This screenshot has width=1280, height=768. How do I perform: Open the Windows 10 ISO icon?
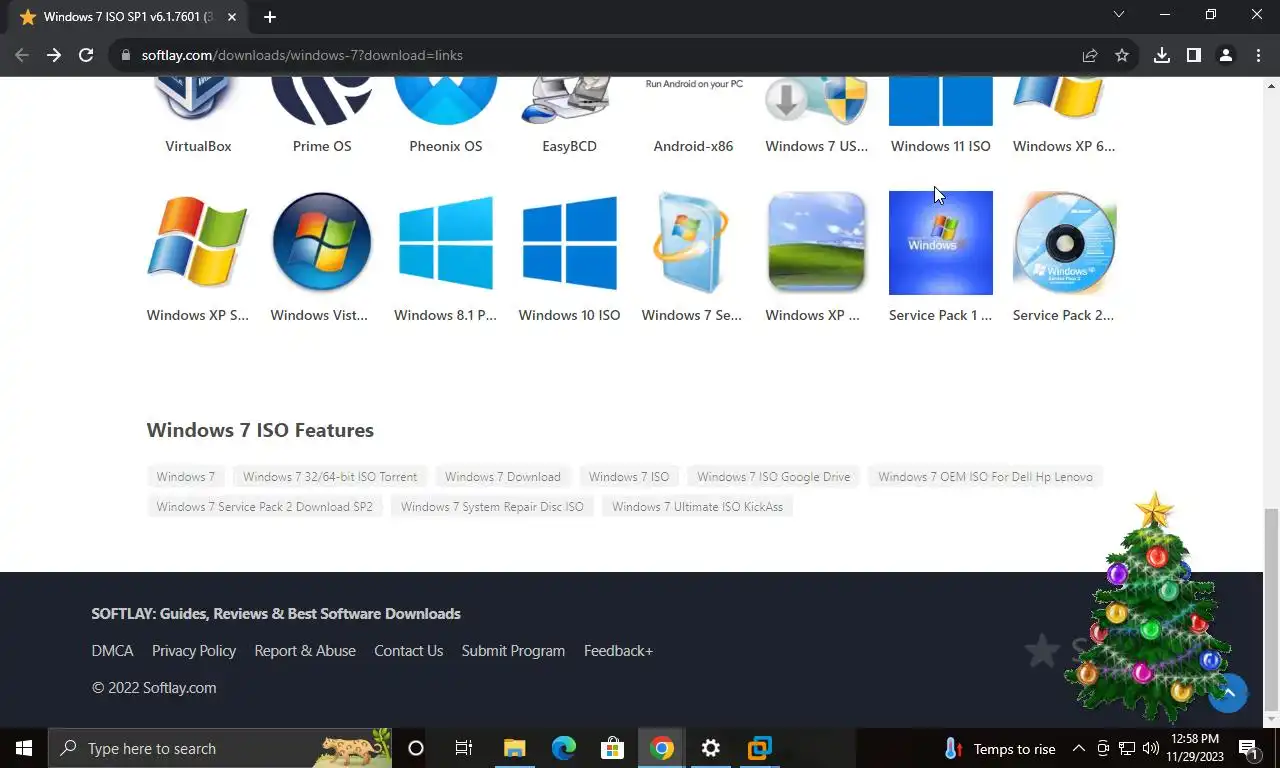pyautogui.click(x=570, y=243)
